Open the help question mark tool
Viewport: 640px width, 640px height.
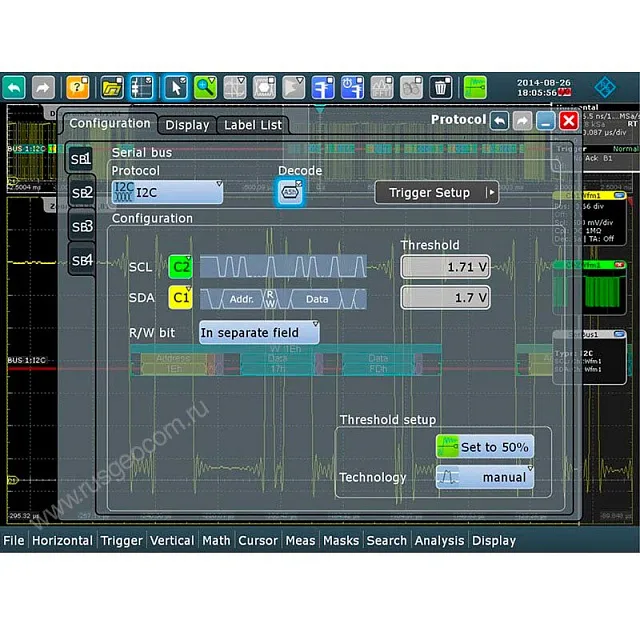coord(78,88)
